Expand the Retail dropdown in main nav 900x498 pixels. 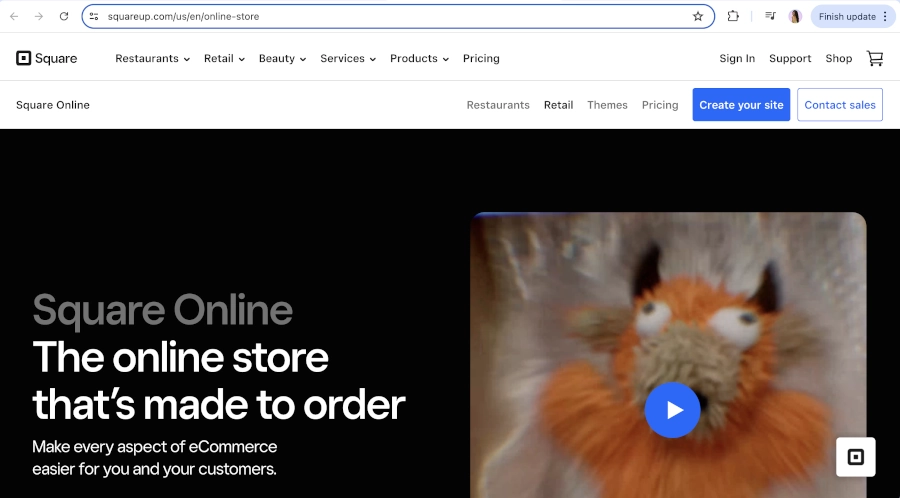224,58
